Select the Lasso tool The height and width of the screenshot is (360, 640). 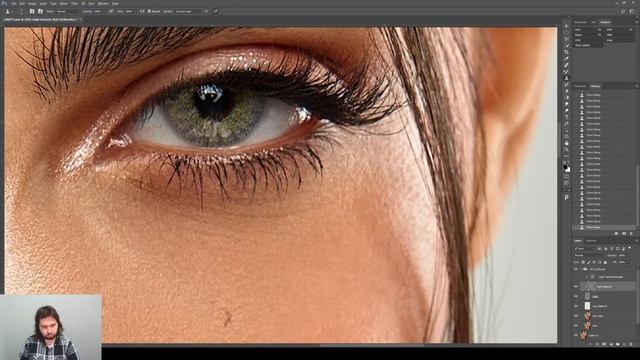click(566, 39)
